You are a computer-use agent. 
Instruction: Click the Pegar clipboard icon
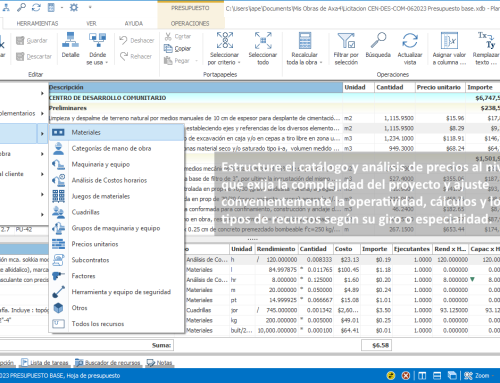coord(168,61)
